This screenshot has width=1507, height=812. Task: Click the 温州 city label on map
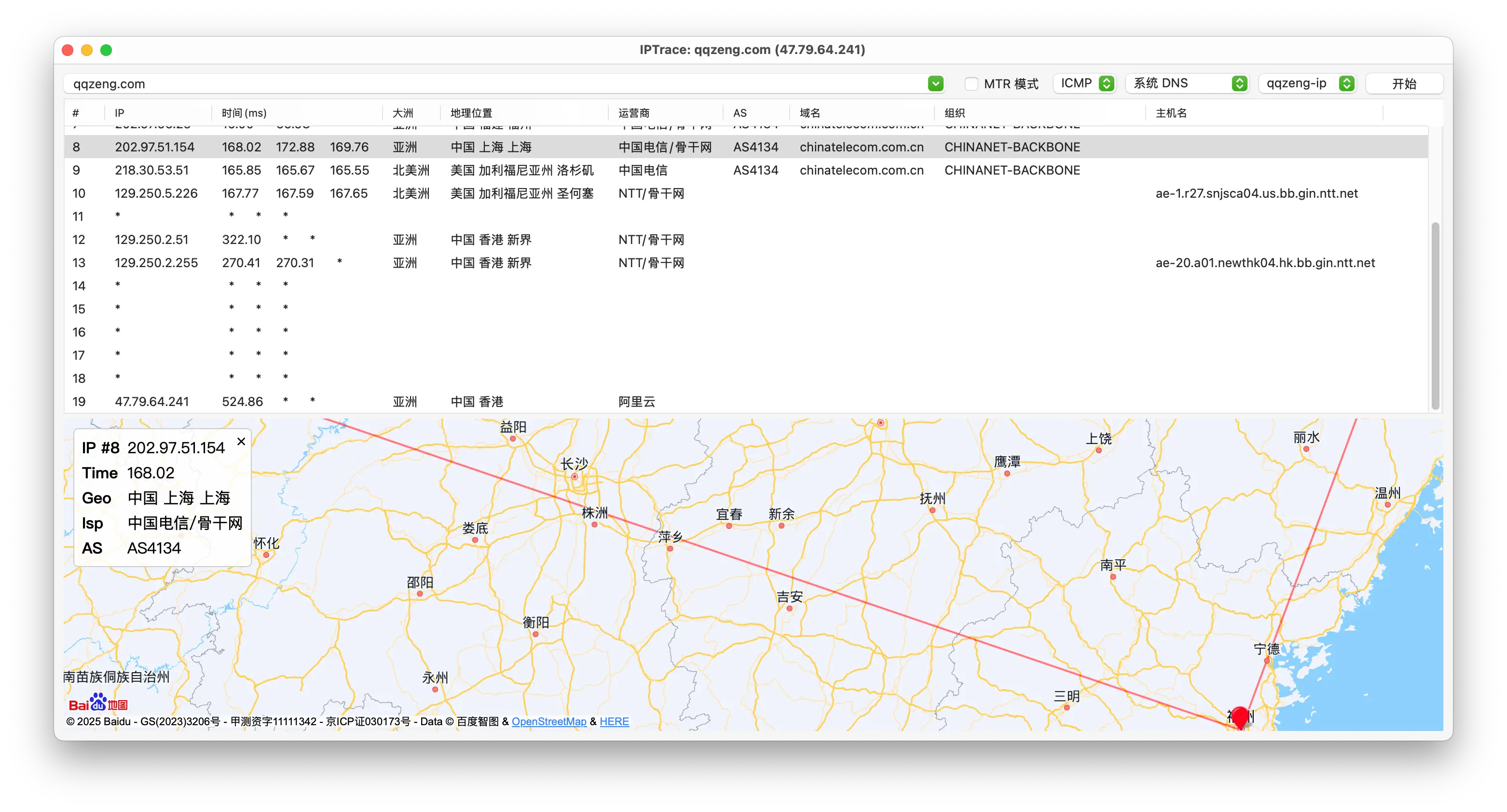pos(1387,493)
